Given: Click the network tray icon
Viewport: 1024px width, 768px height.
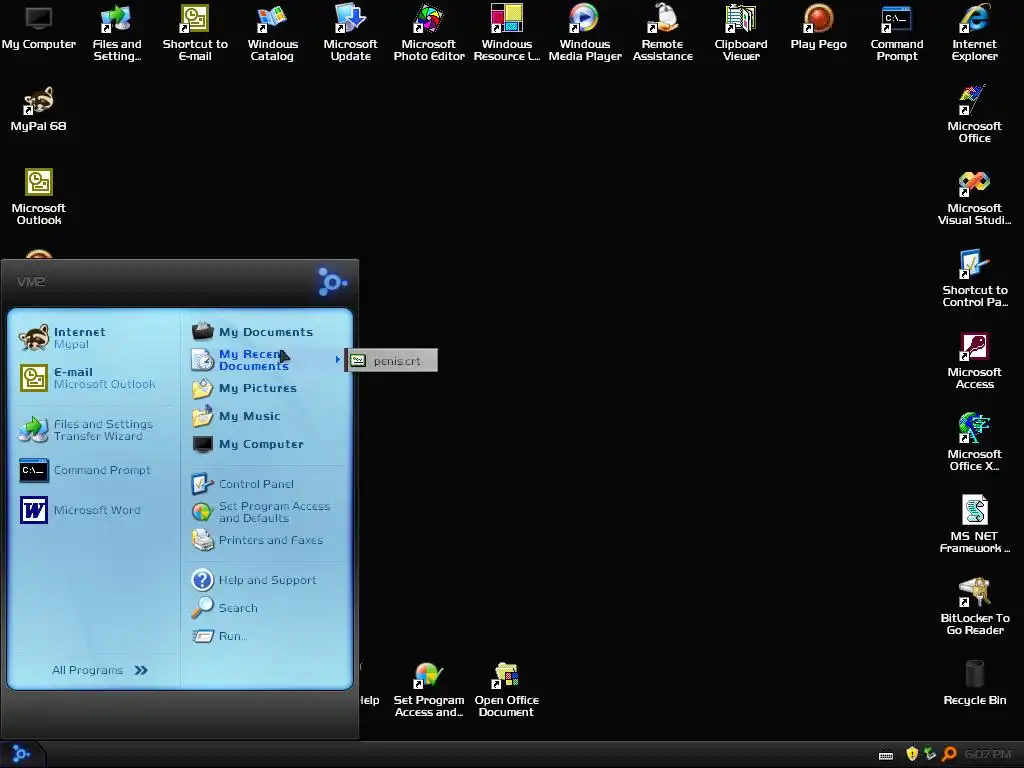Looking at the screenshot, I should 930,754.
